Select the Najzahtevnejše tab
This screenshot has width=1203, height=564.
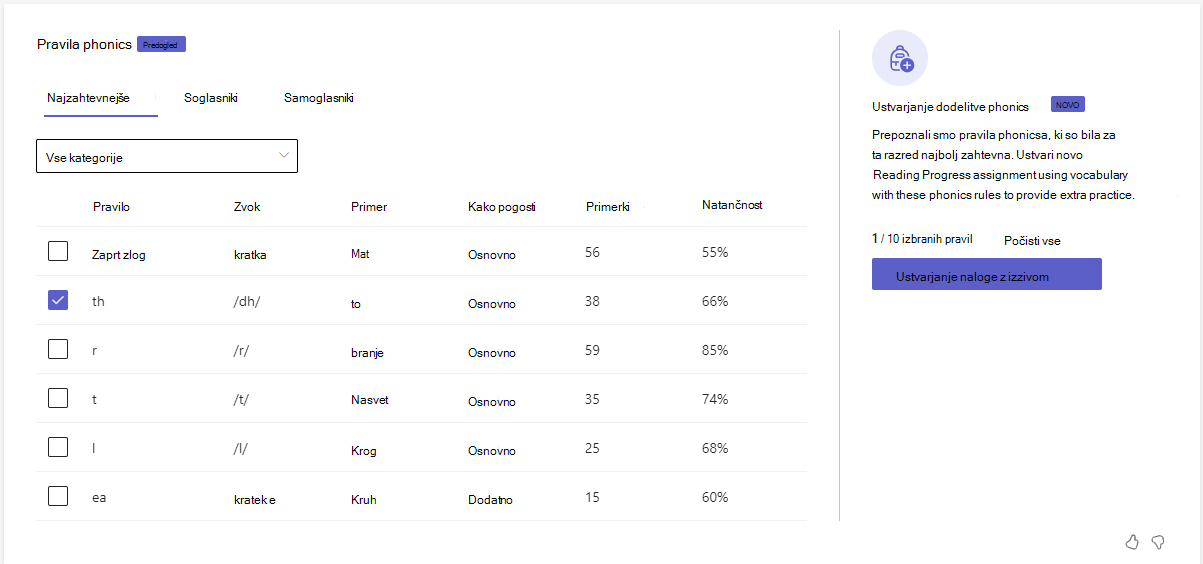pos(88,98)
